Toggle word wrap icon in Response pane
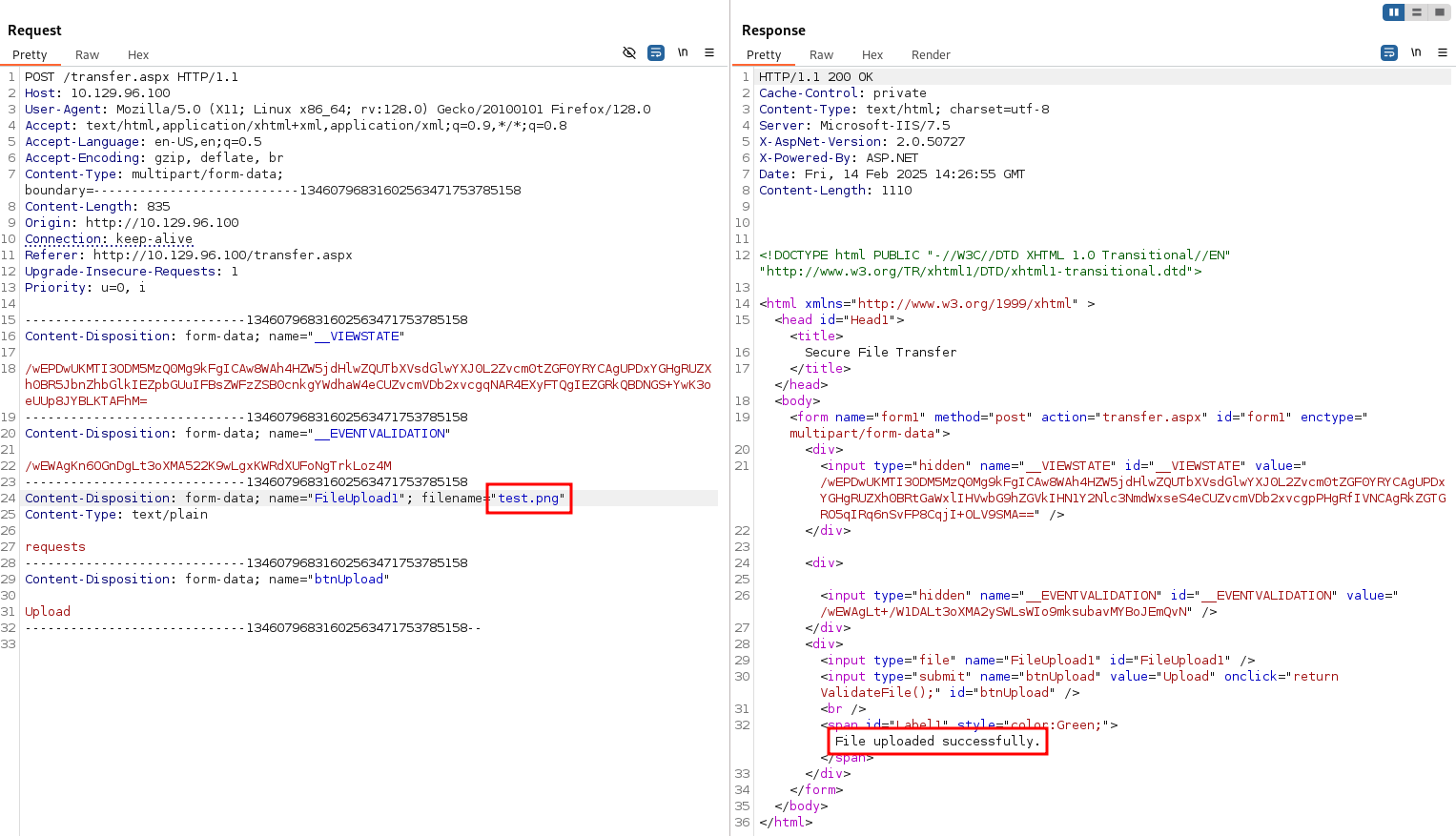 pos(1389,53)
